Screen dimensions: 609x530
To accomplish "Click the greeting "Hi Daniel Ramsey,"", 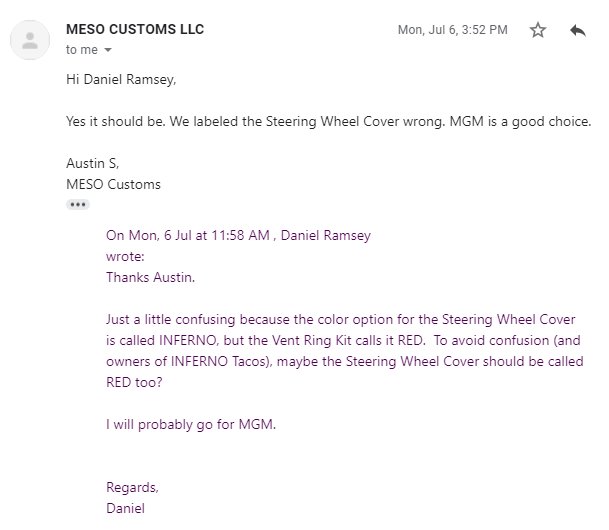I will (121, 79).
